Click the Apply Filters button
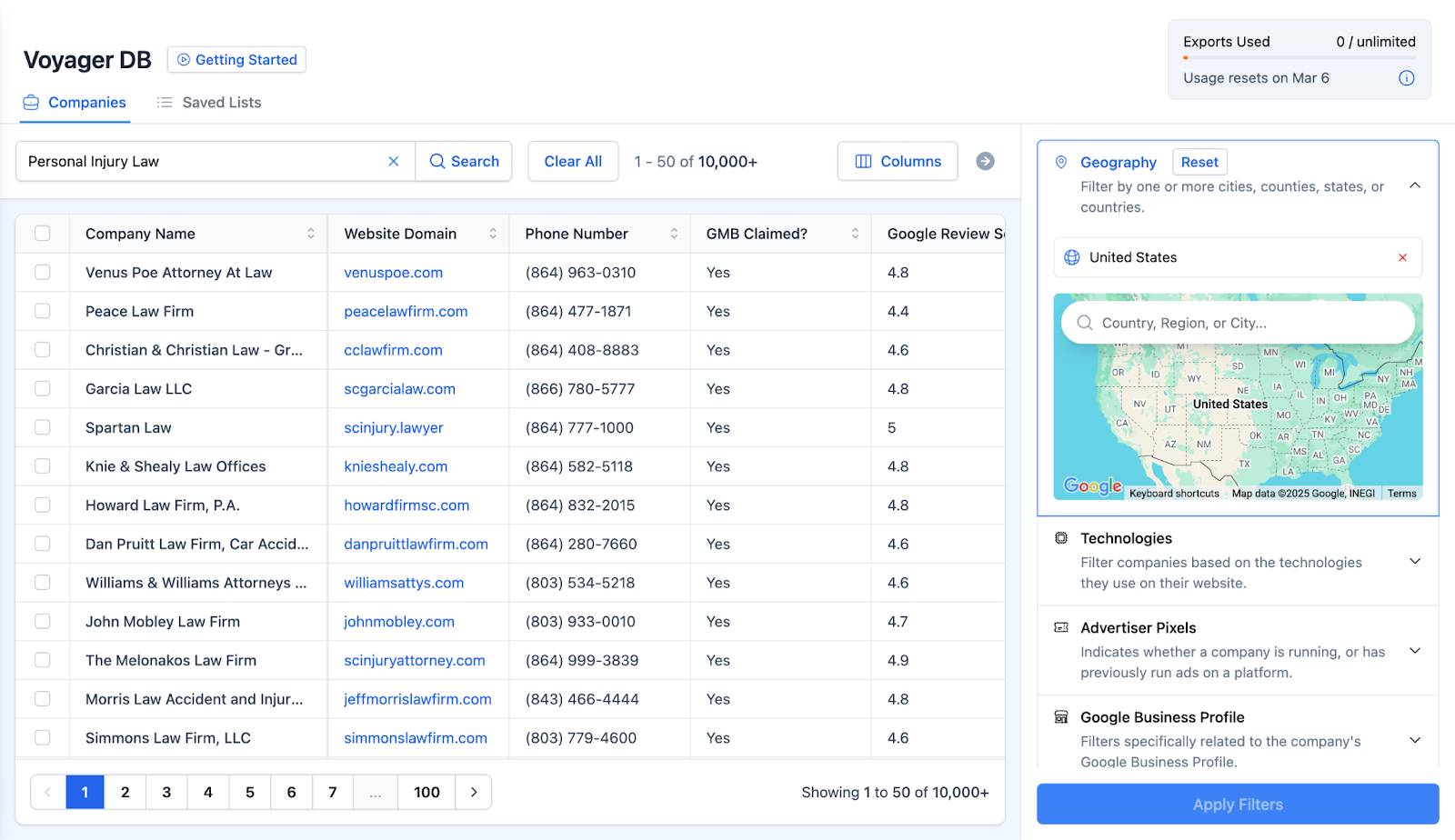Screen dimensions: 1455x840 pyautogui.click(x=1238, y=805)
